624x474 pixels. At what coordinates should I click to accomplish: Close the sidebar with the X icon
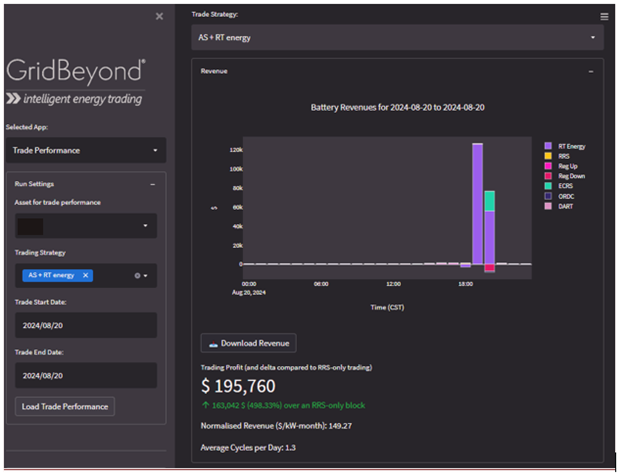[x=159, y=16]
